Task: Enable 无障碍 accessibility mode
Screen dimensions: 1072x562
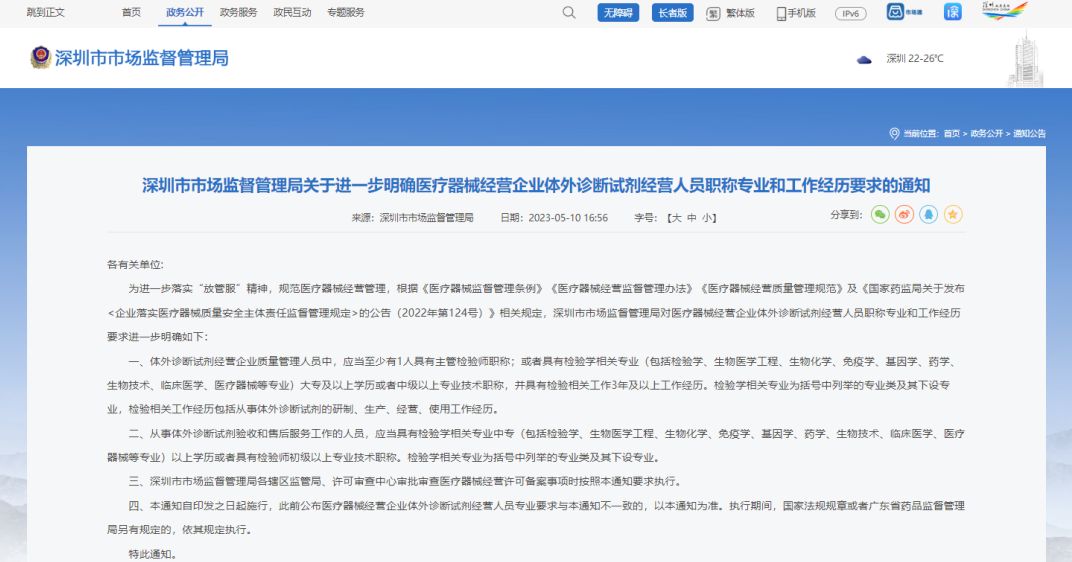Action: [618, 13]
